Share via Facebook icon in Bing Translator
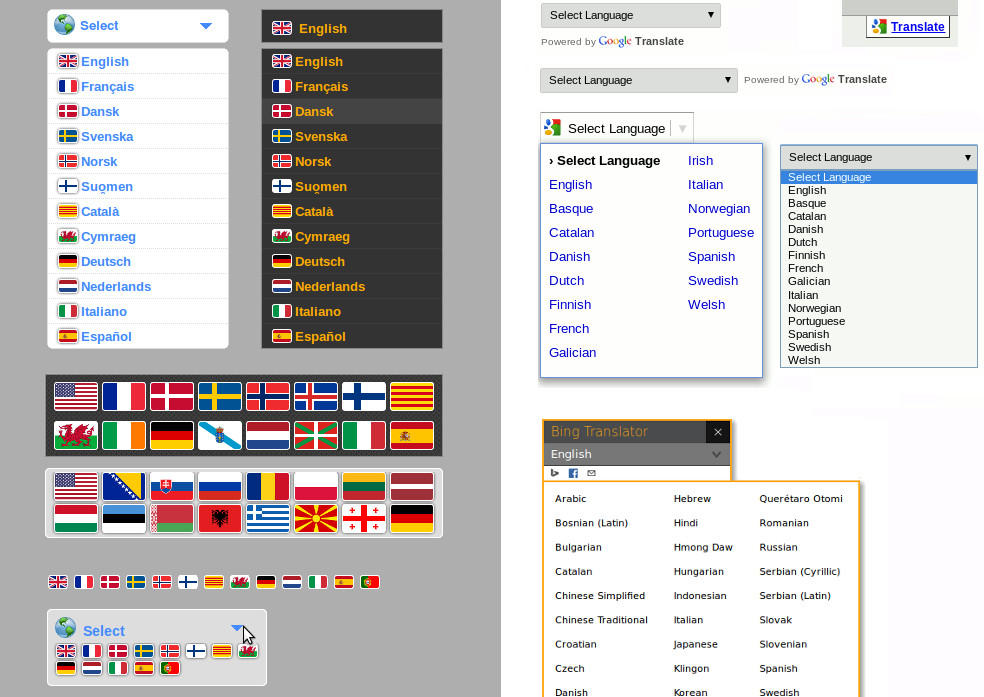The height and width of the screenshot is (697, 984). point(573,473)
